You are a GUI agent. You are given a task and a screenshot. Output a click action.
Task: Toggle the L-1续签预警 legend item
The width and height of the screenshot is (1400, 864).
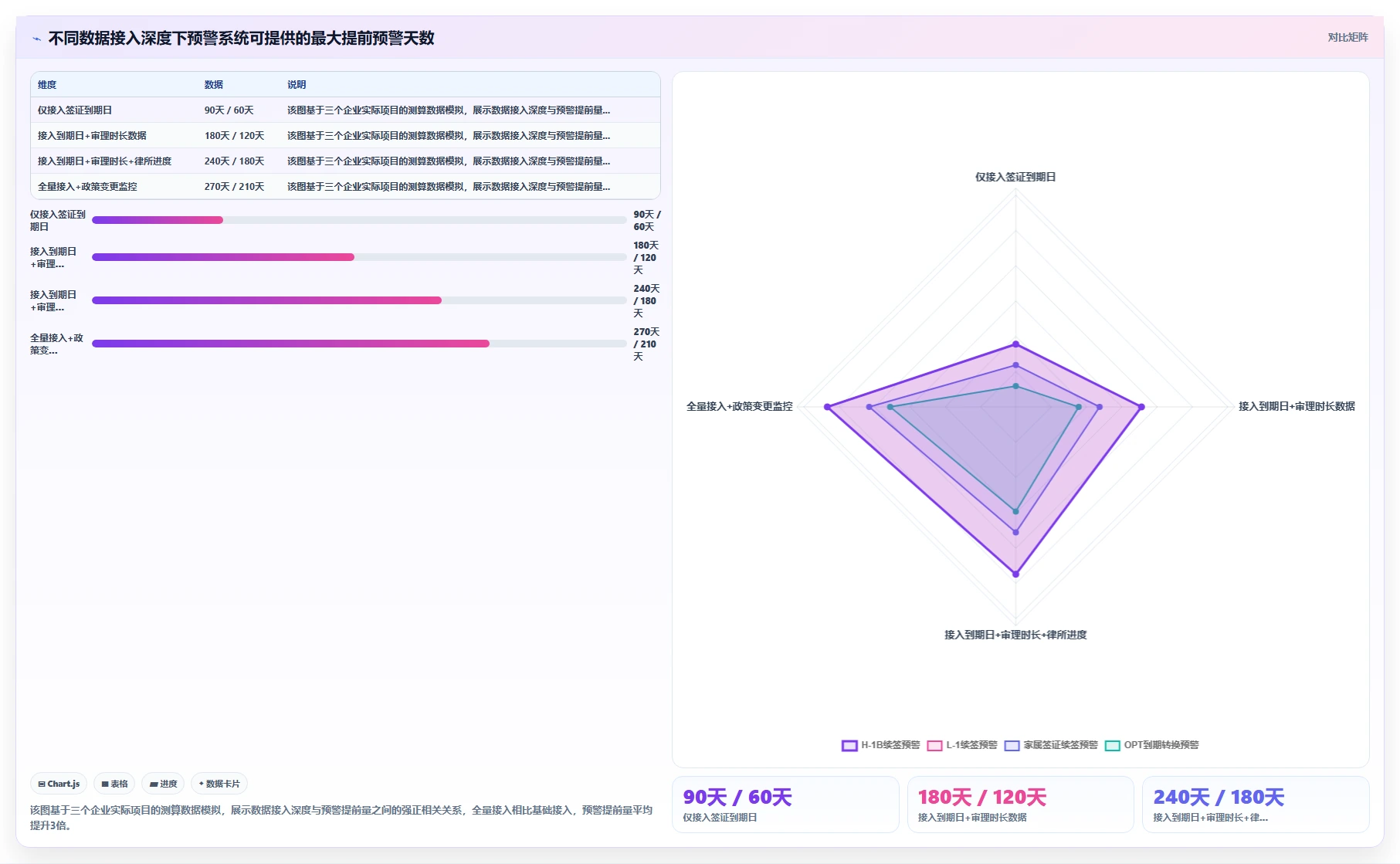[962, 745]
